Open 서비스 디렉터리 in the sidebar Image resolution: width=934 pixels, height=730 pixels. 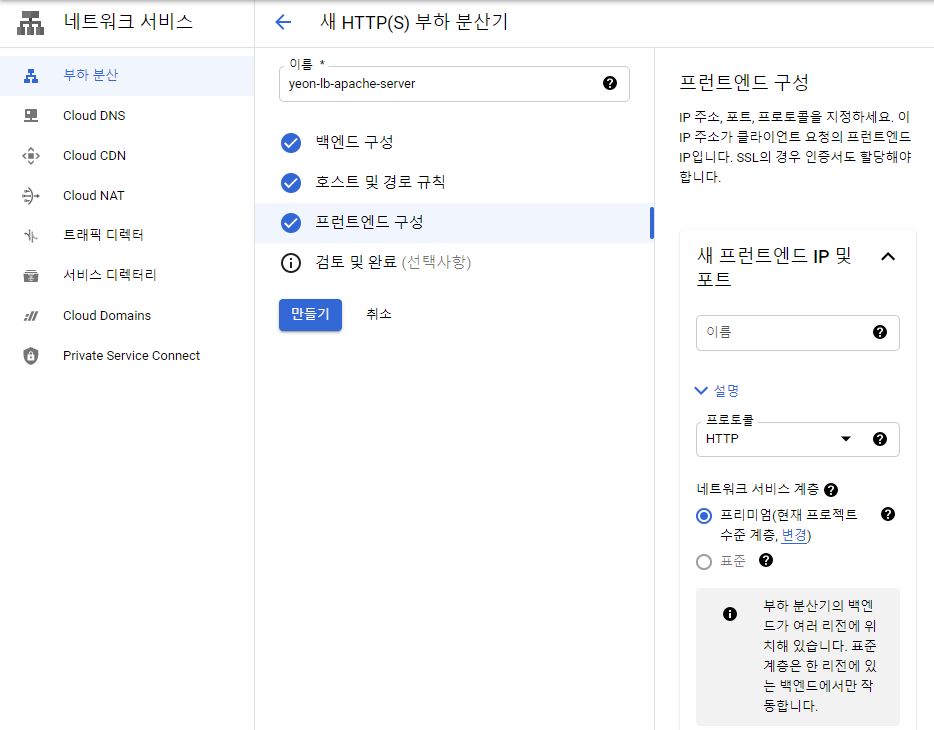tap(127, 276)
